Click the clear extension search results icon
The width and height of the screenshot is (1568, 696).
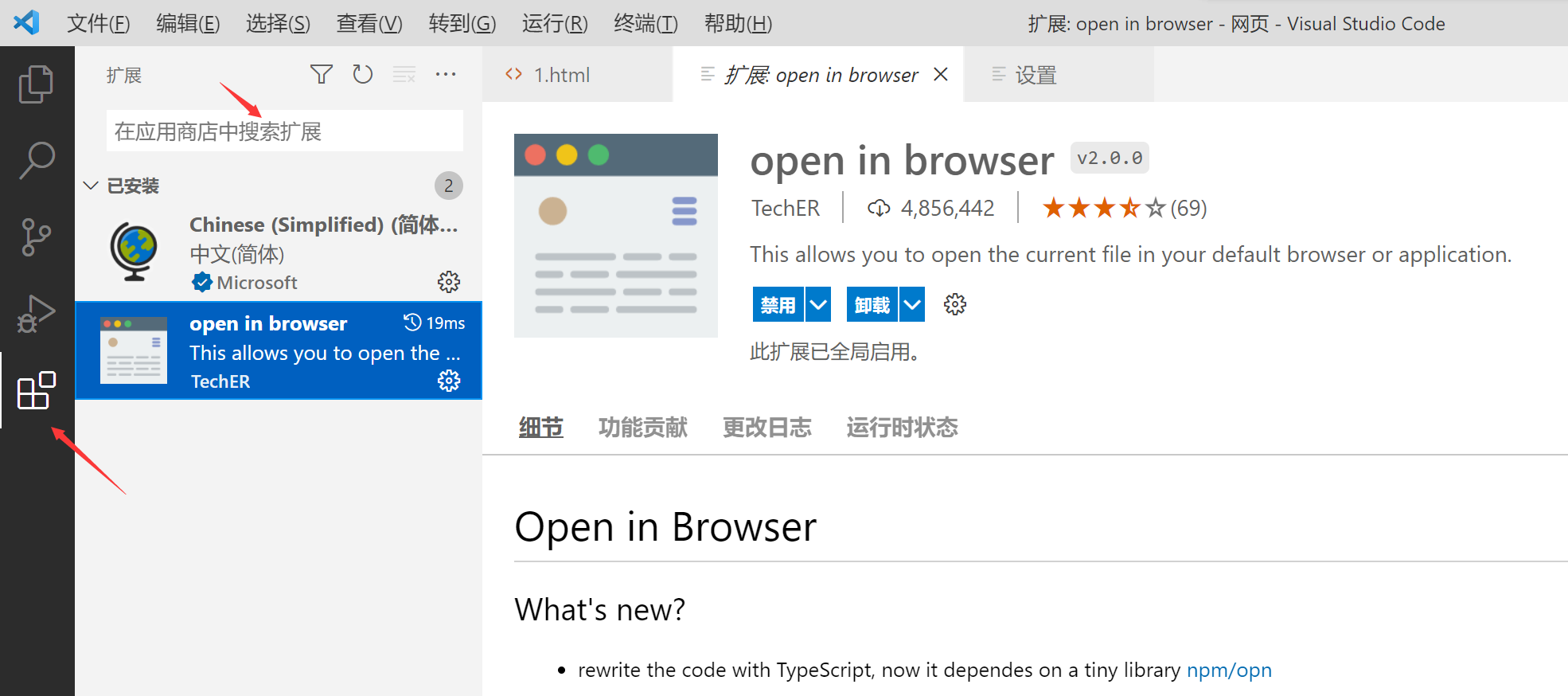coord(404,75)
